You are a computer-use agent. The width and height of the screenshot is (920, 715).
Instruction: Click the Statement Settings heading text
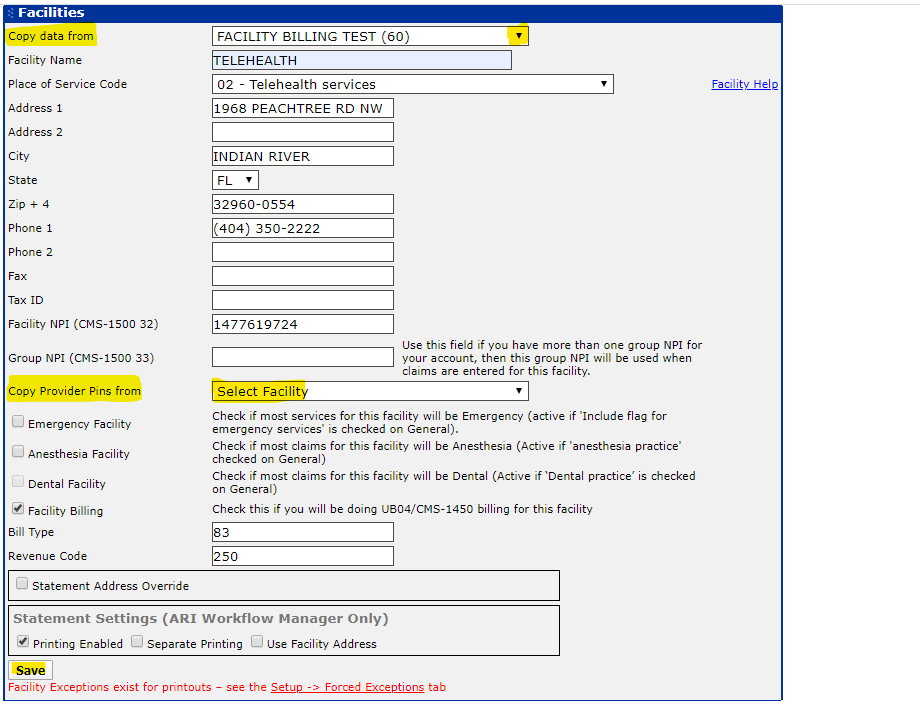click(x=201, y=619)
